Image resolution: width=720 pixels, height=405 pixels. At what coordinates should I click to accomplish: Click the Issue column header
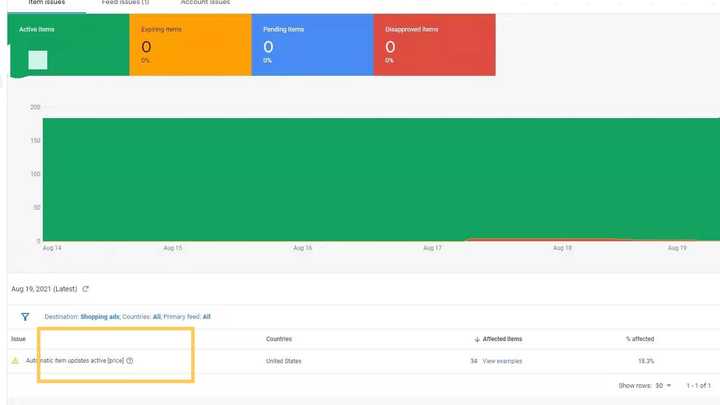(18, 339)
